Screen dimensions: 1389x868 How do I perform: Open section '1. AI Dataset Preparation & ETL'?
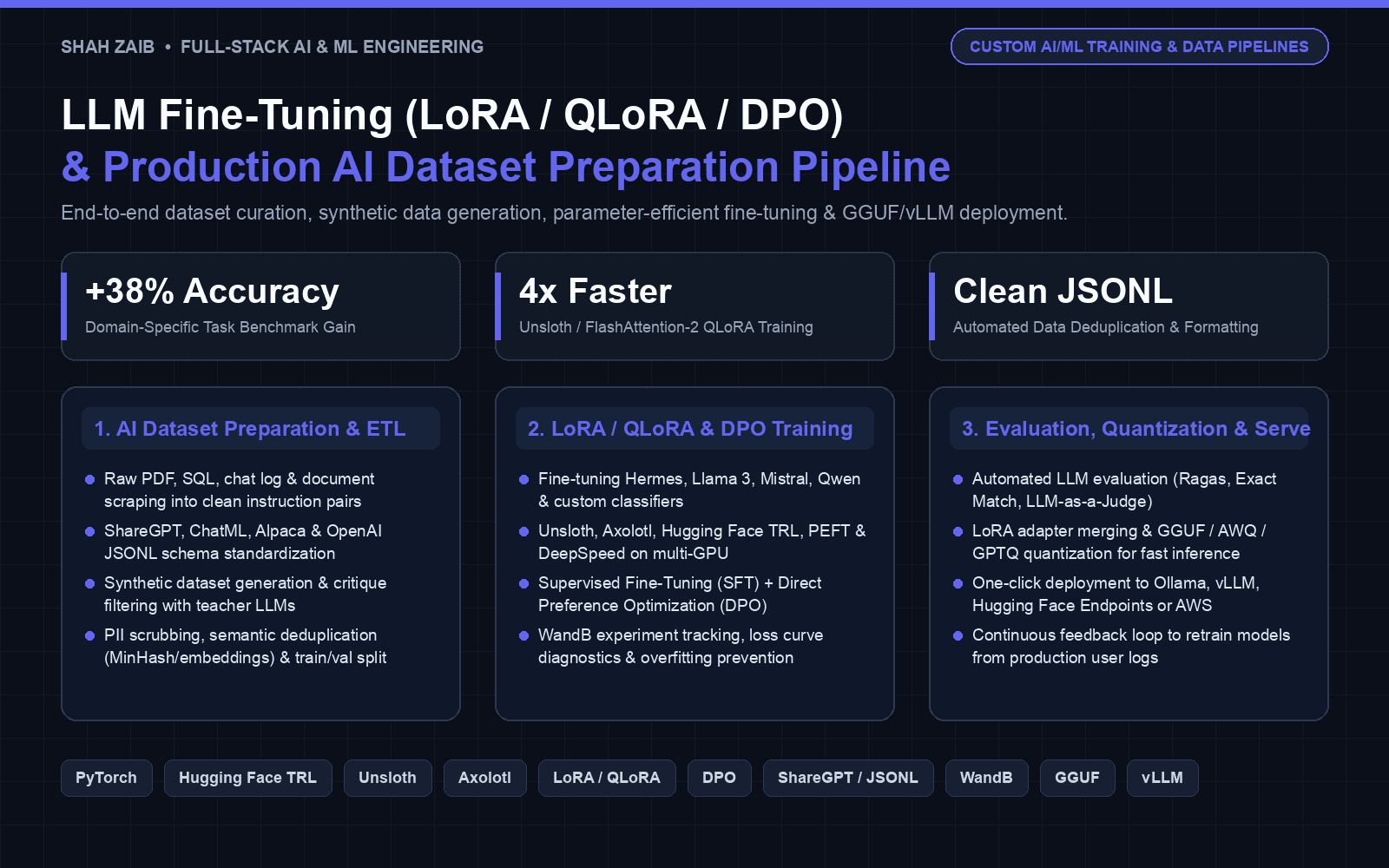(260, 429)
